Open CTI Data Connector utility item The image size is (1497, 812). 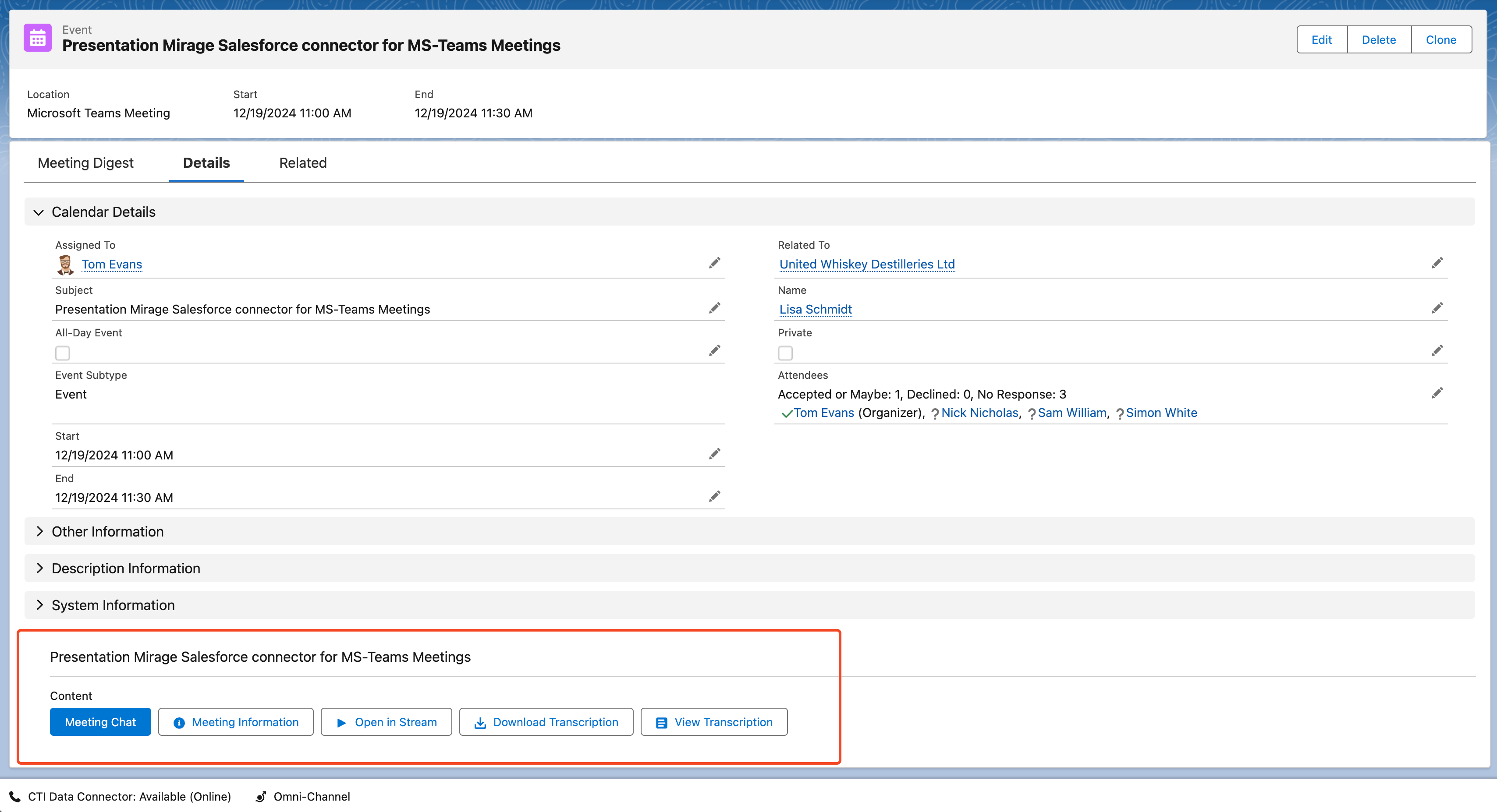coord(120,796)
